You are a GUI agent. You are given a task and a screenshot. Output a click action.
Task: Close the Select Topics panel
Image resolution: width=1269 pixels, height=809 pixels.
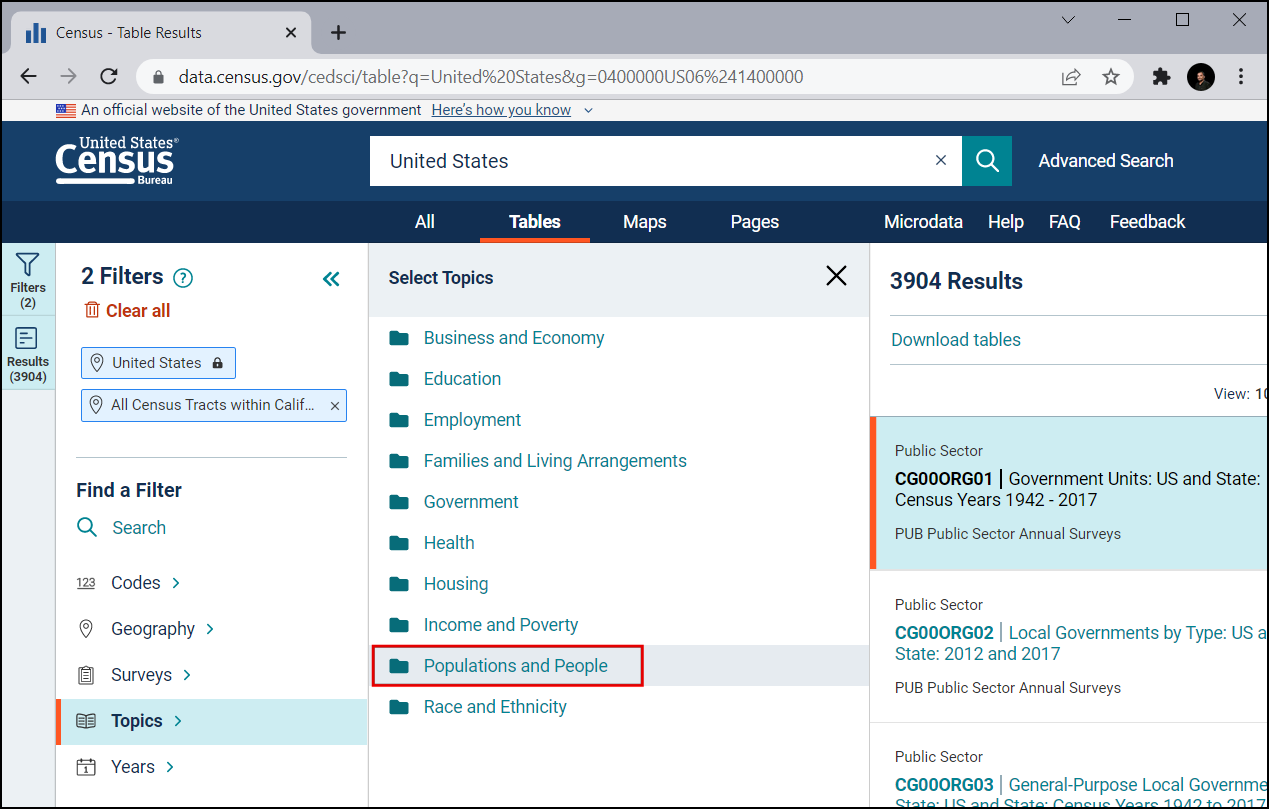836,277
